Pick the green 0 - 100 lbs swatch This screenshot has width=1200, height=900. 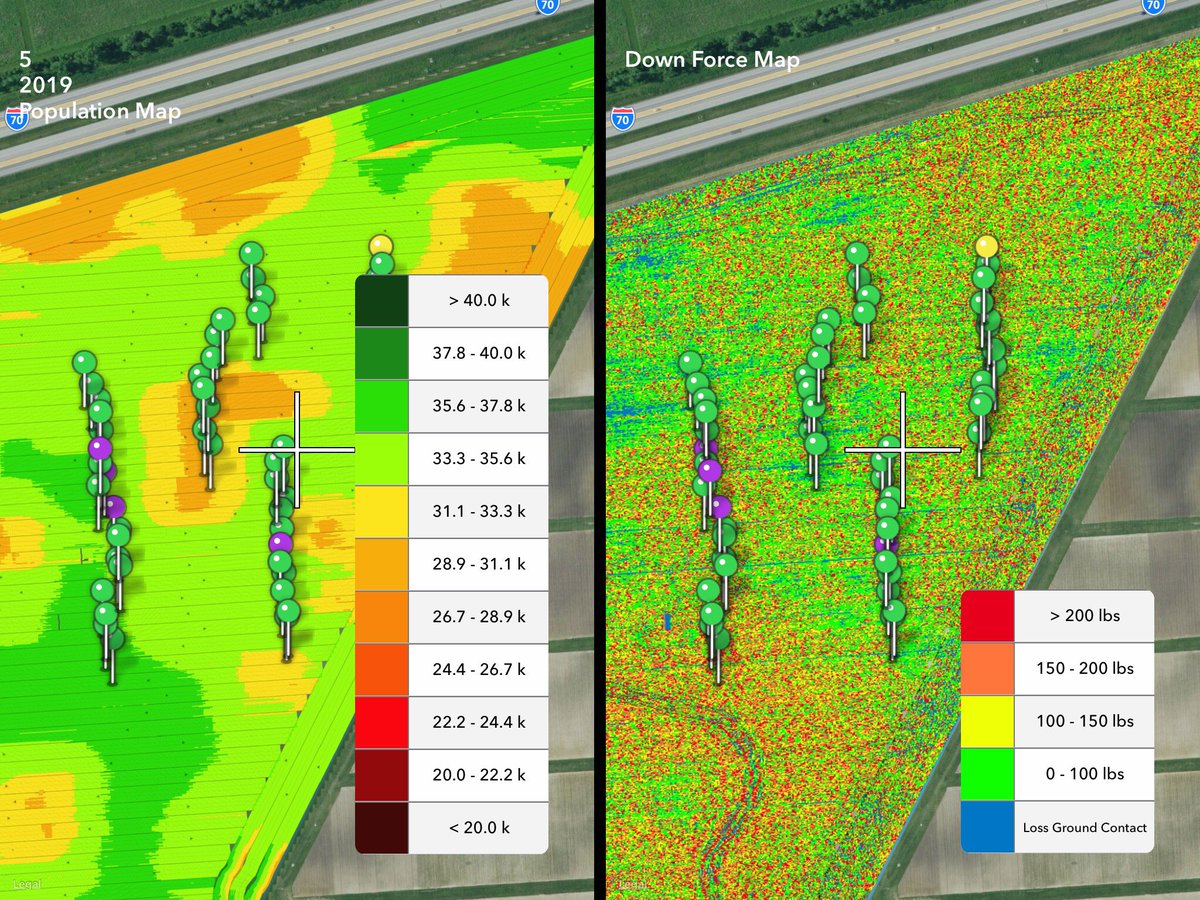click(988, 774)
